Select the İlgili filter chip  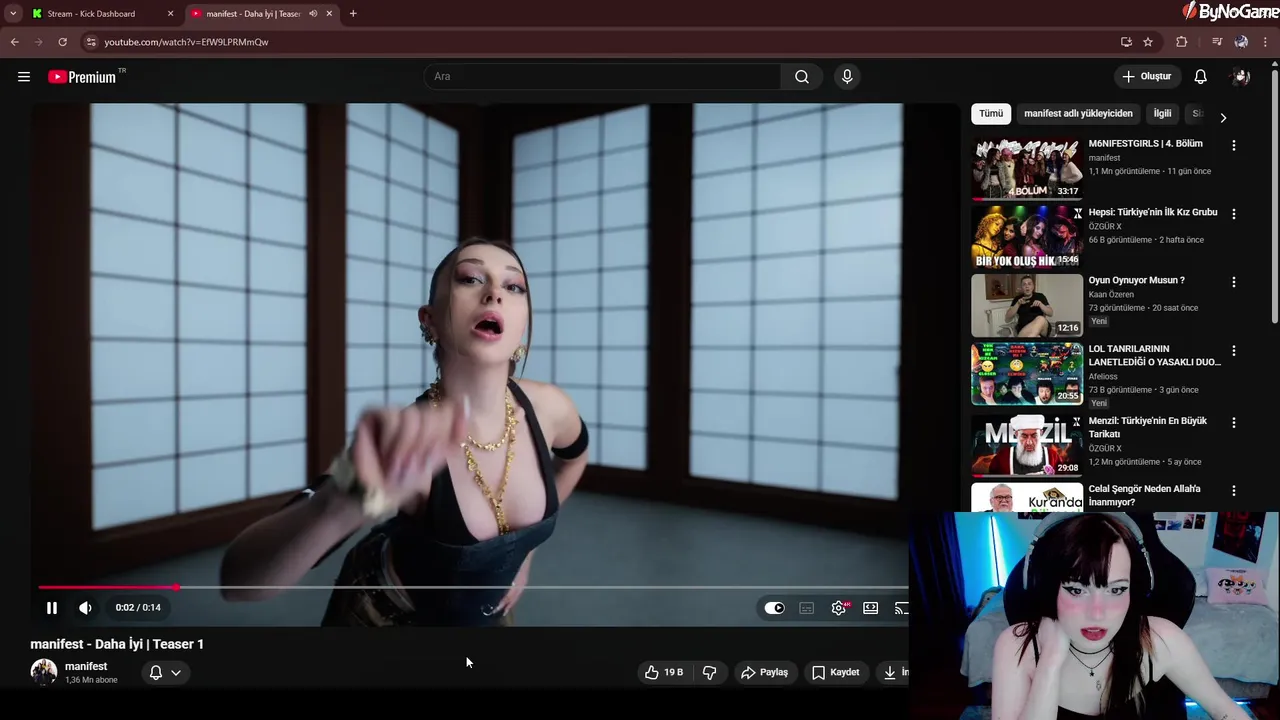tap(1162, 114)
